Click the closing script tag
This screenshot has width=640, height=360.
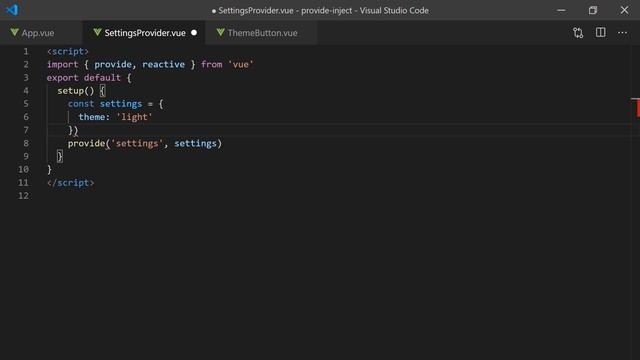pos(70,183)
